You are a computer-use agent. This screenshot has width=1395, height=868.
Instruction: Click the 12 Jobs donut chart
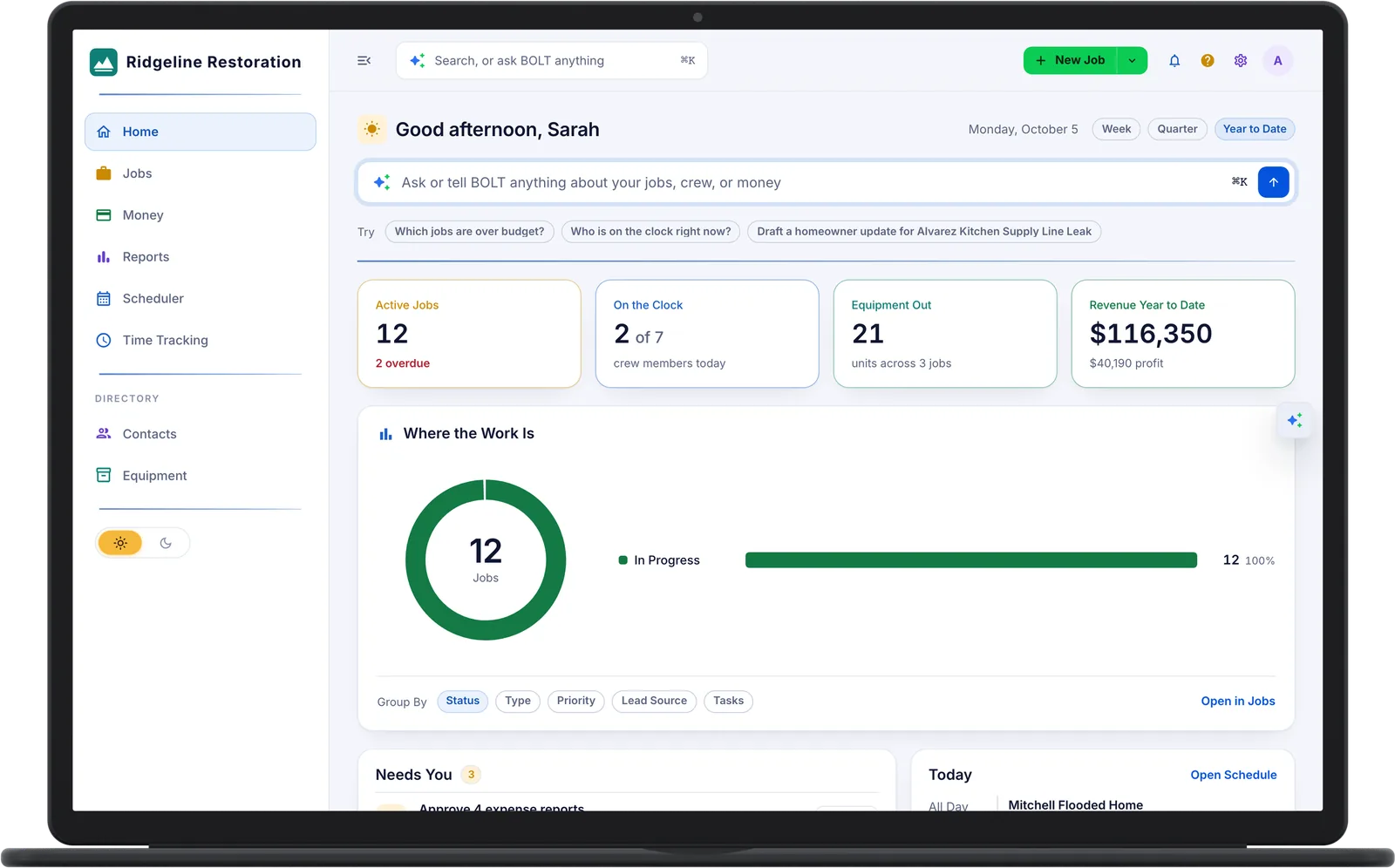pyautogui.click(x=486, y=559)
